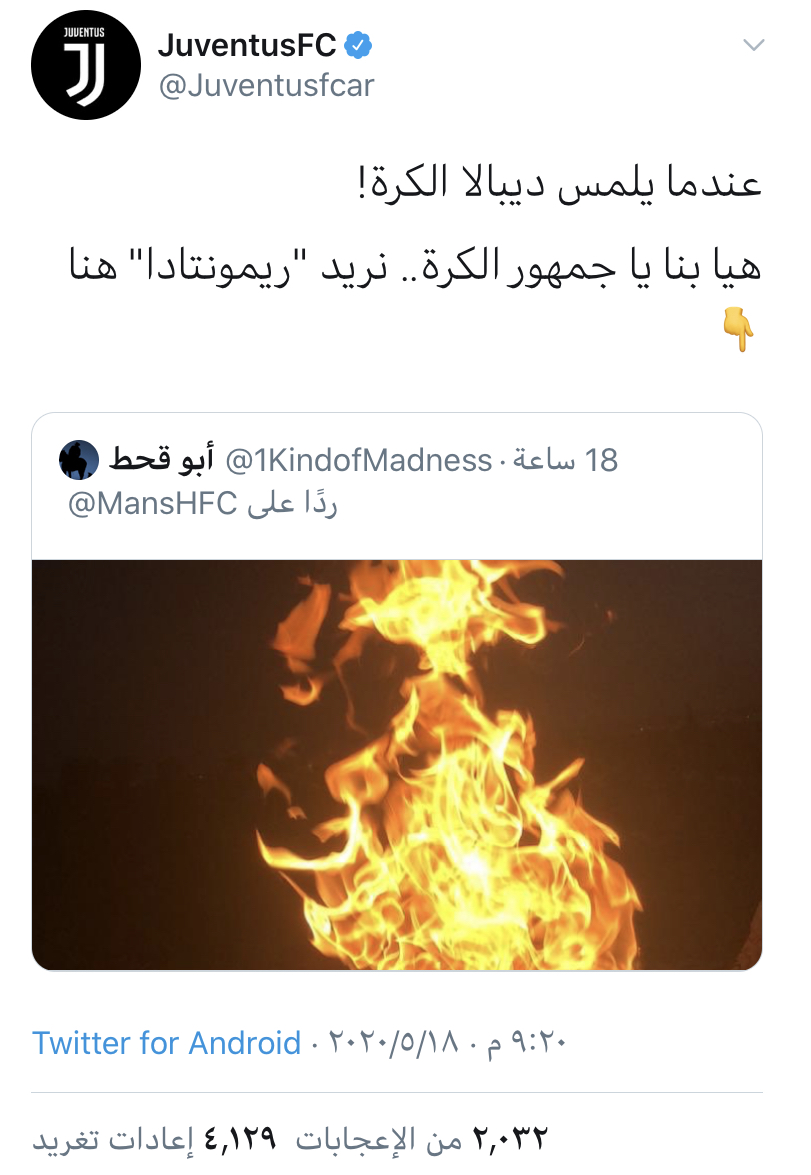Click the pointing down hand emoji
This screenshot has height=1175, width=811.
pos(738,329)
